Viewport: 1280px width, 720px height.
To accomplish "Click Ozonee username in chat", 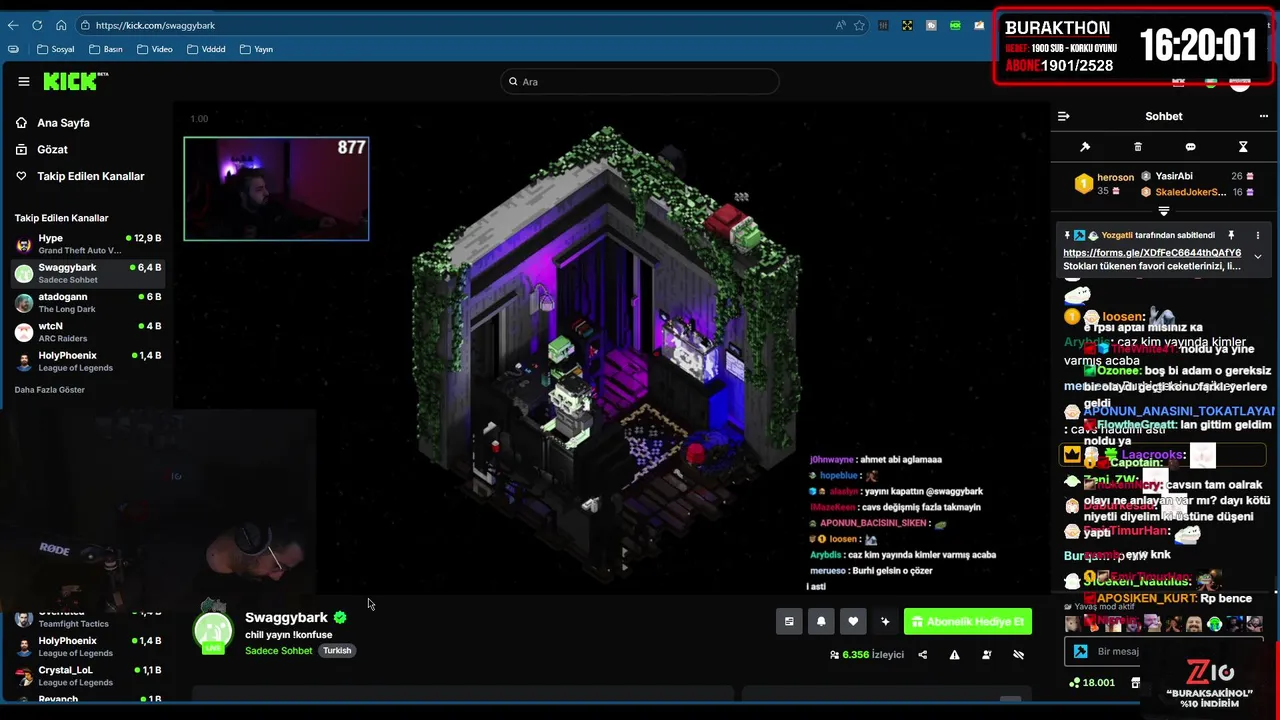I will pos(1118,370).
